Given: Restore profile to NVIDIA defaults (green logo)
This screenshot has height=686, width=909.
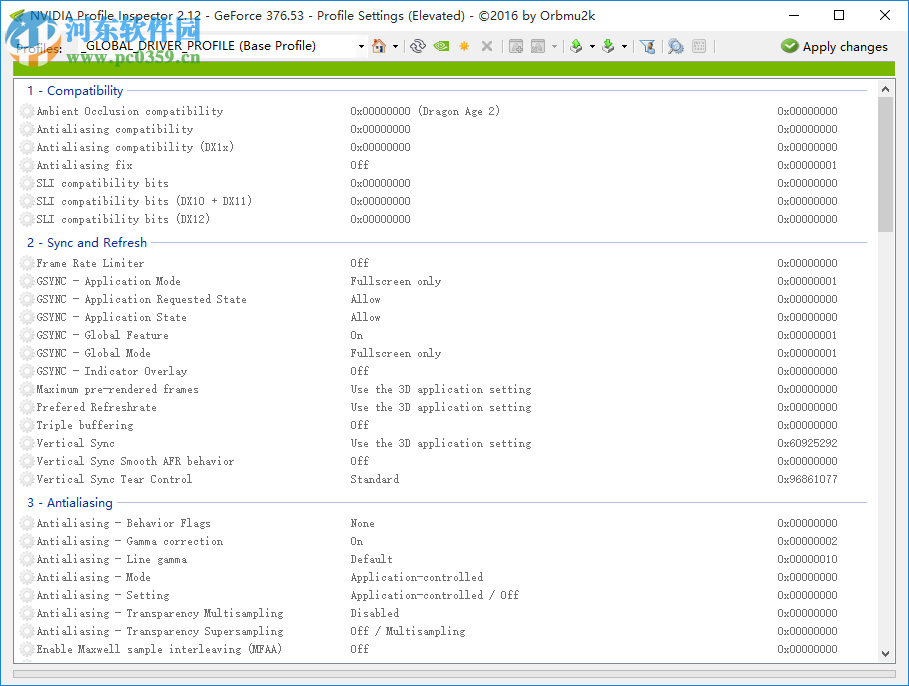Looking at the screenshot, I should tap(441, 46).
